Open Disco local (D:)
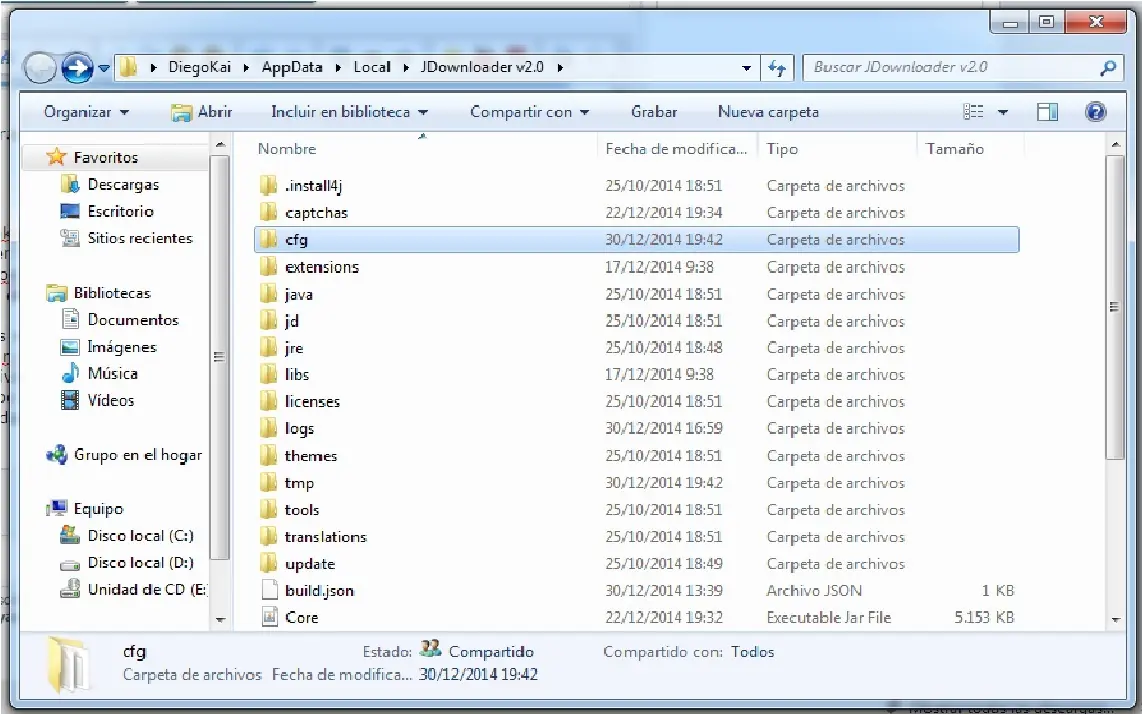1142x714 pixels. 141,562
